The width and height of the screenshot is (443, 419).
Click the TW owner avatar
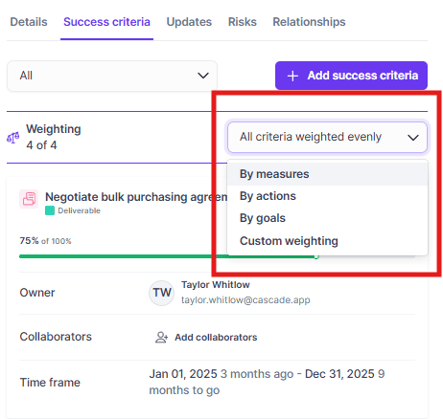tap(162, 293)
